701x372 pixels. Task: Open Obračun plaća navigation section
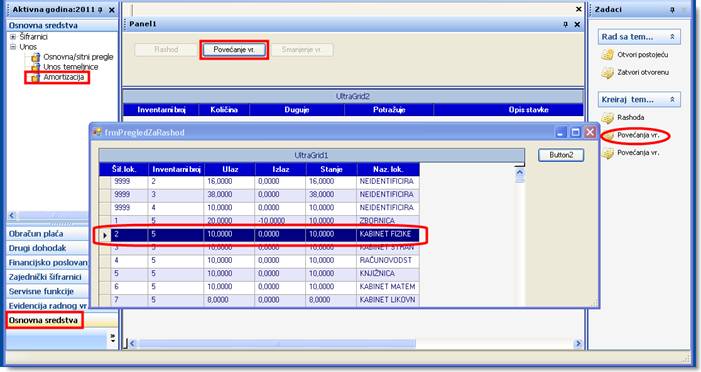tap(47, 234)
